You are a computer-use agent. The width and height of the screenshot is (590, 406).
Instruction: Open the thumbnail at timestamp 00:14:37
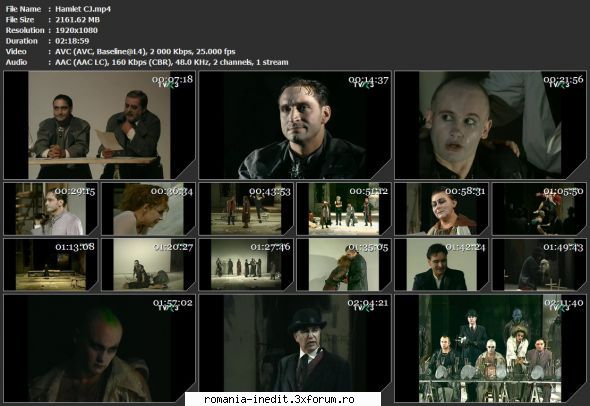point(295,125)
